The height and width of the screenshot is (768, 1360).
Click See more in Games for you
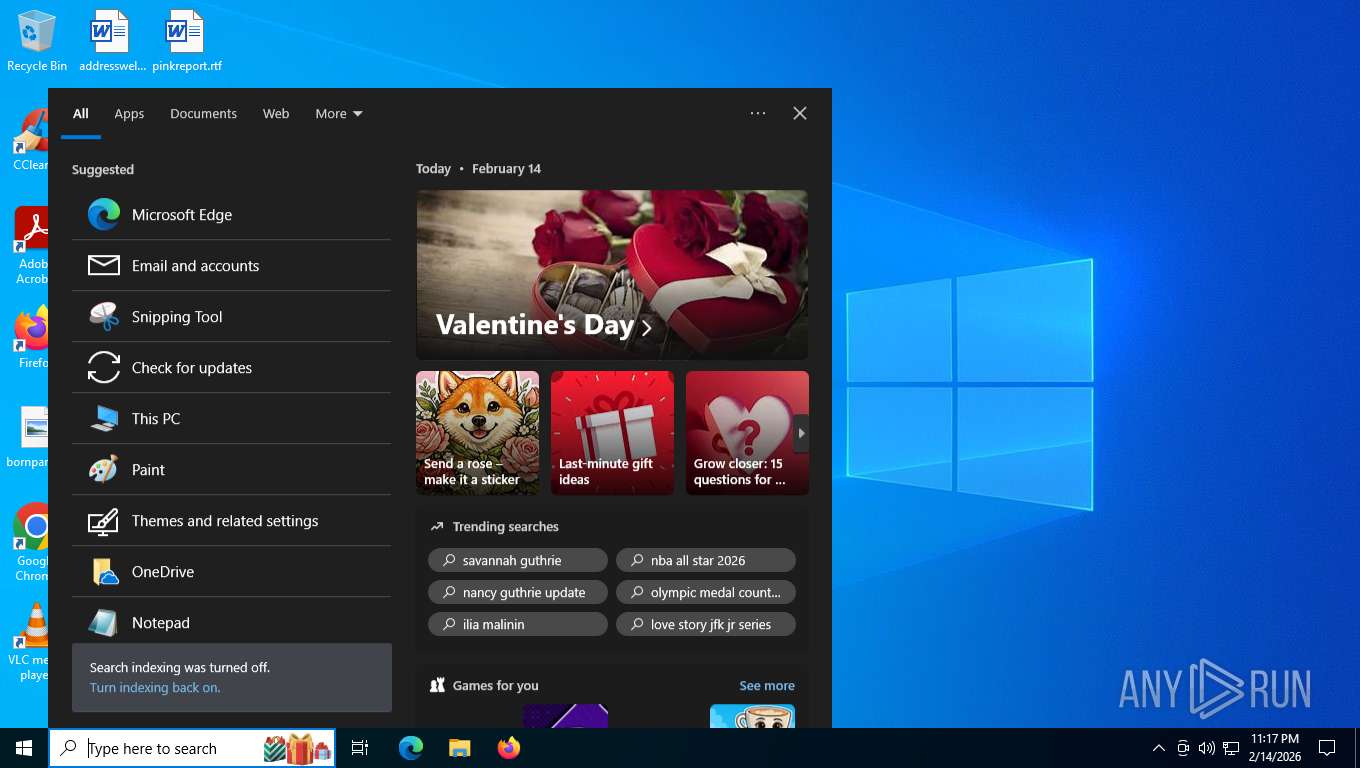767,686
